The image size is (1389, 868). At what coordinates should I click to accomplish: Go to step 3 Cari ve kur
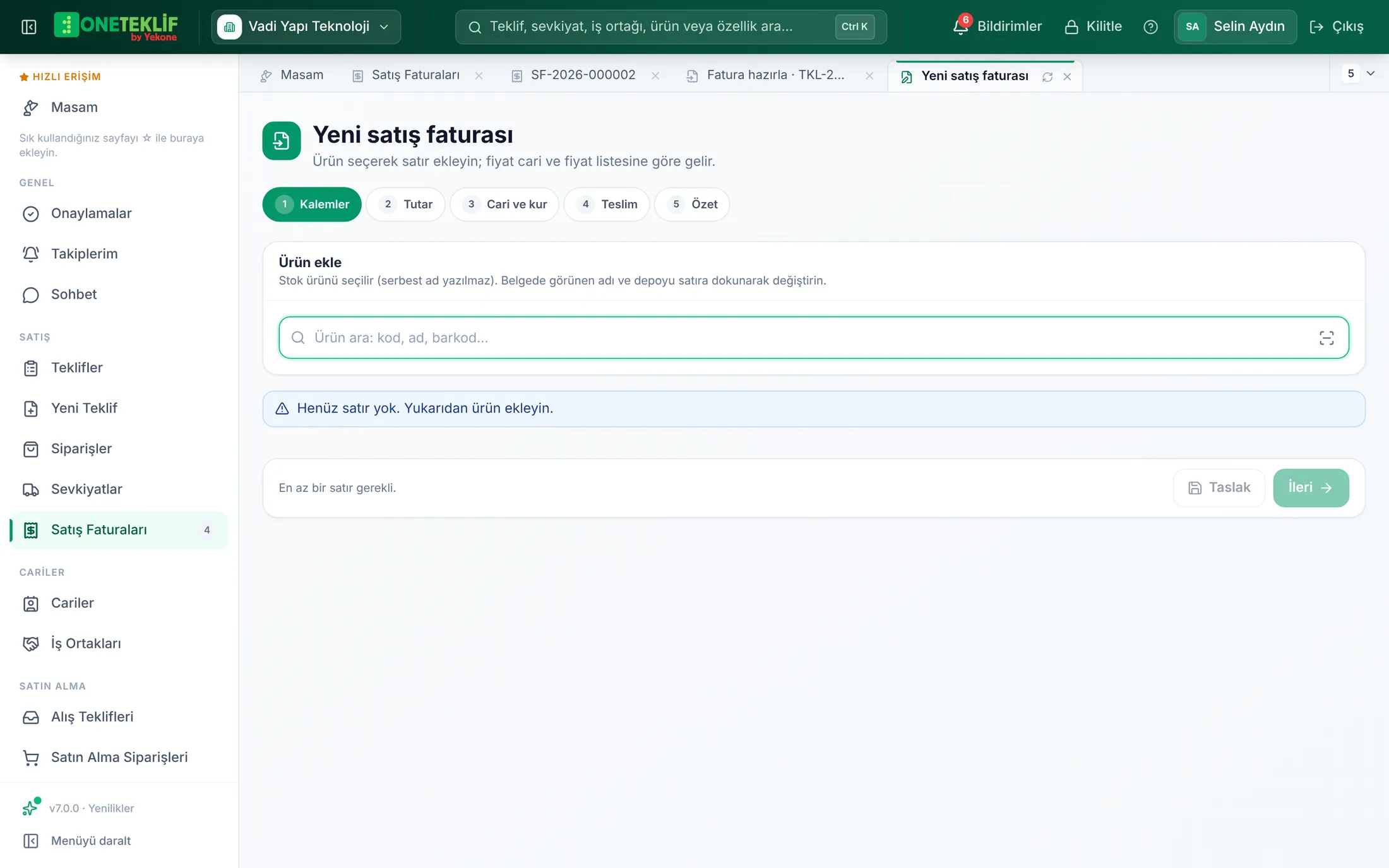pos(504,204)
